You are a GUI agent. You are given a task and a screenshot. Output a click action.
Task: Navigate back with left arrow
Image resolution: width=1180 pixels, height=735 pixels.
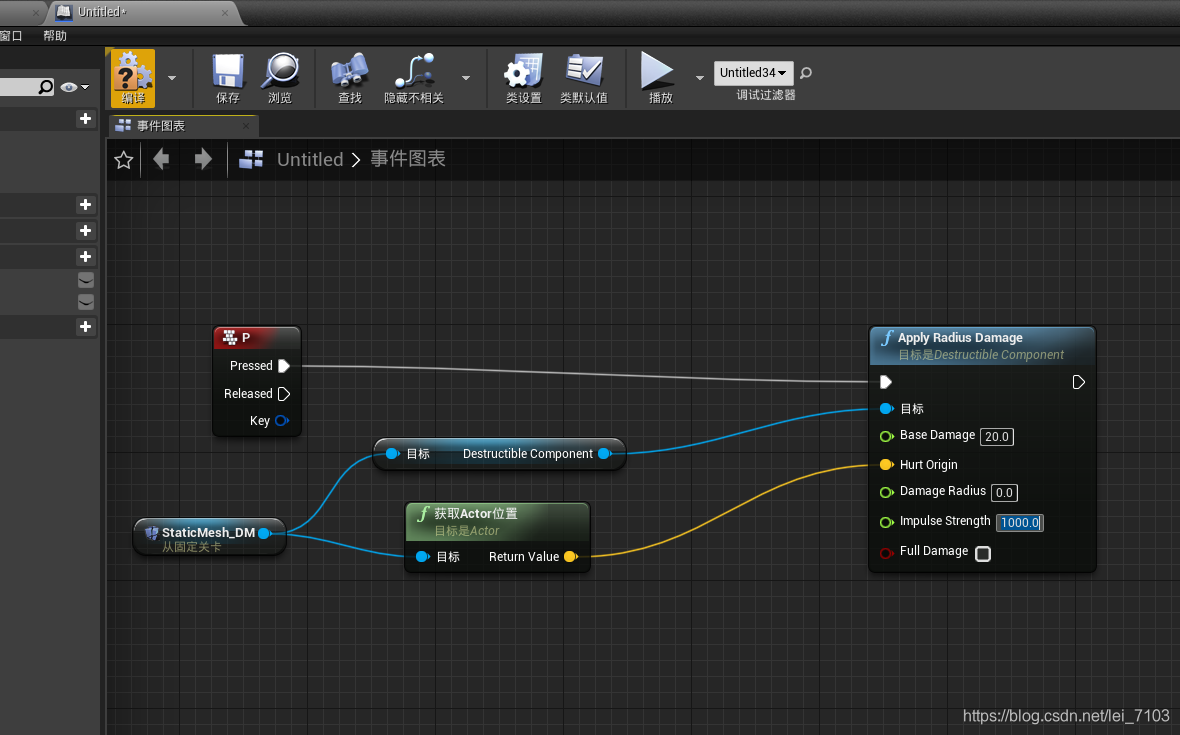[161, 159]
